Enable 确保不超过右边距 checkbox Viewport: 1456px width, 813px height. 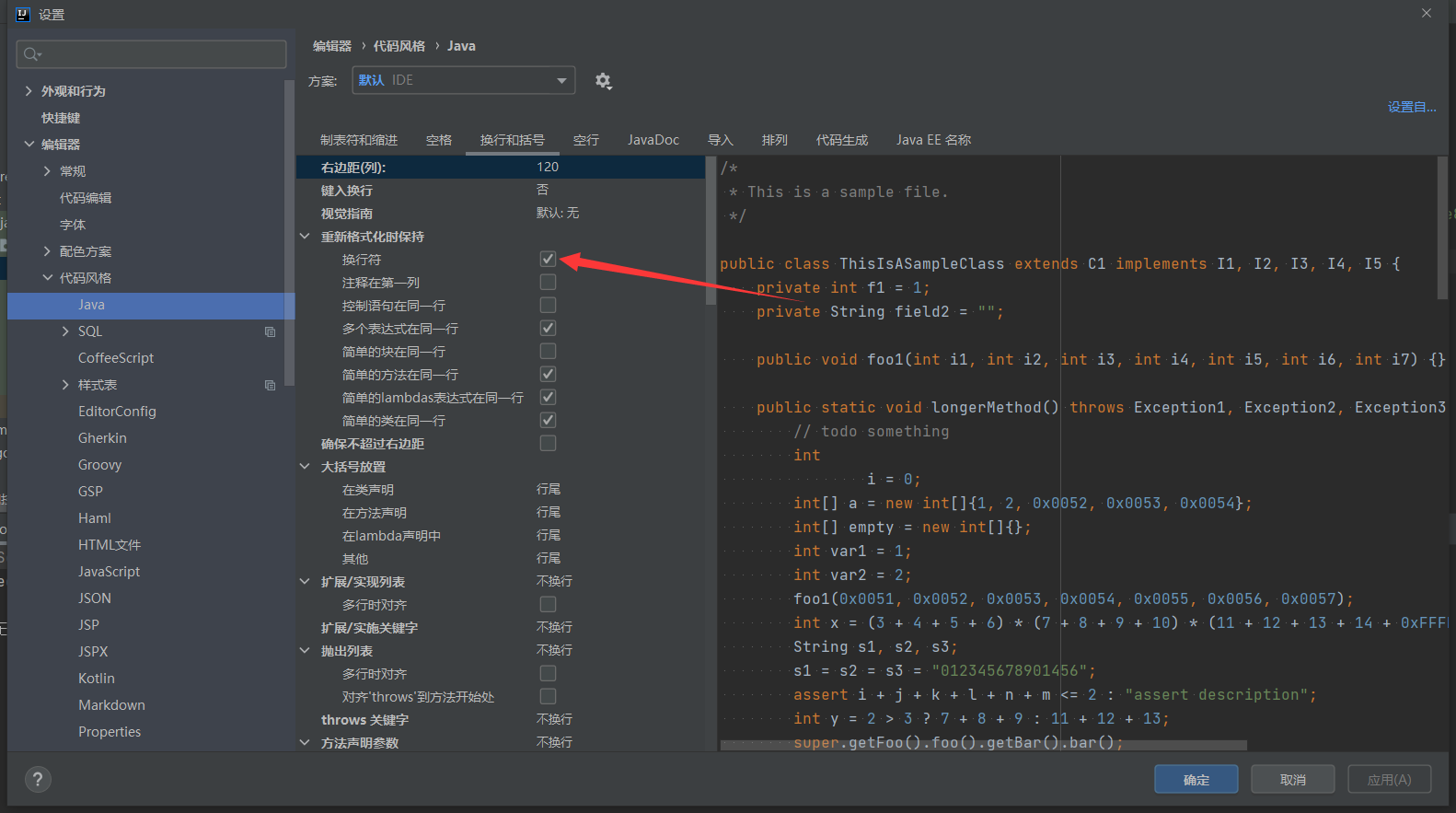548,443
